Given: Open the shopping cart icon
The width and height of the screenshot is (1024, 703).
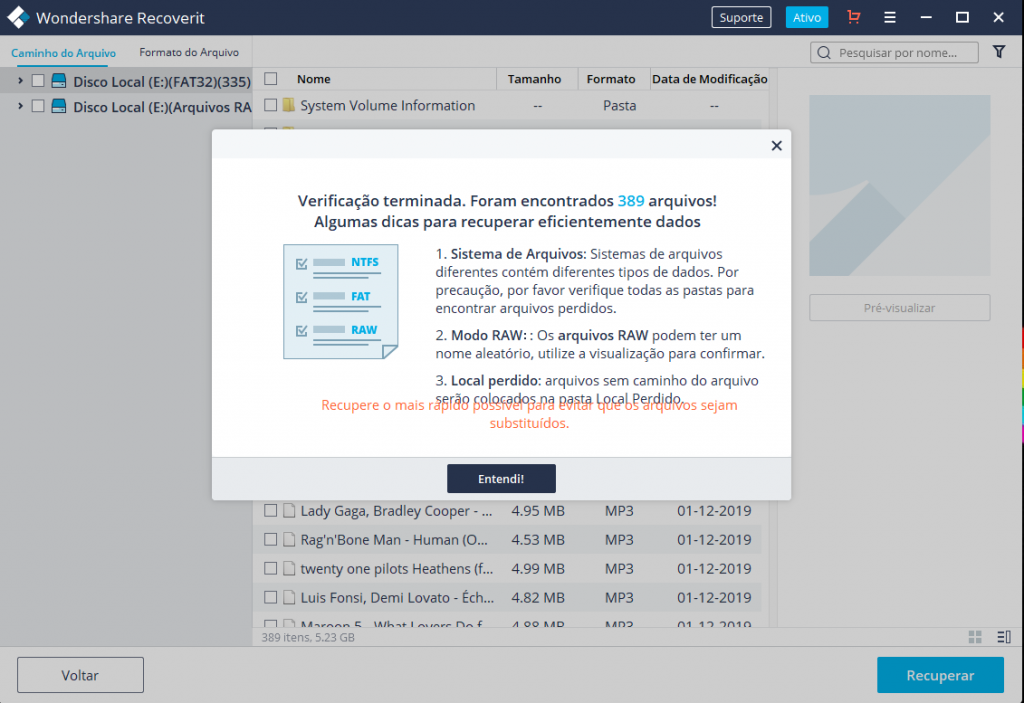Looking at the screenshot, I should point(854,17).
